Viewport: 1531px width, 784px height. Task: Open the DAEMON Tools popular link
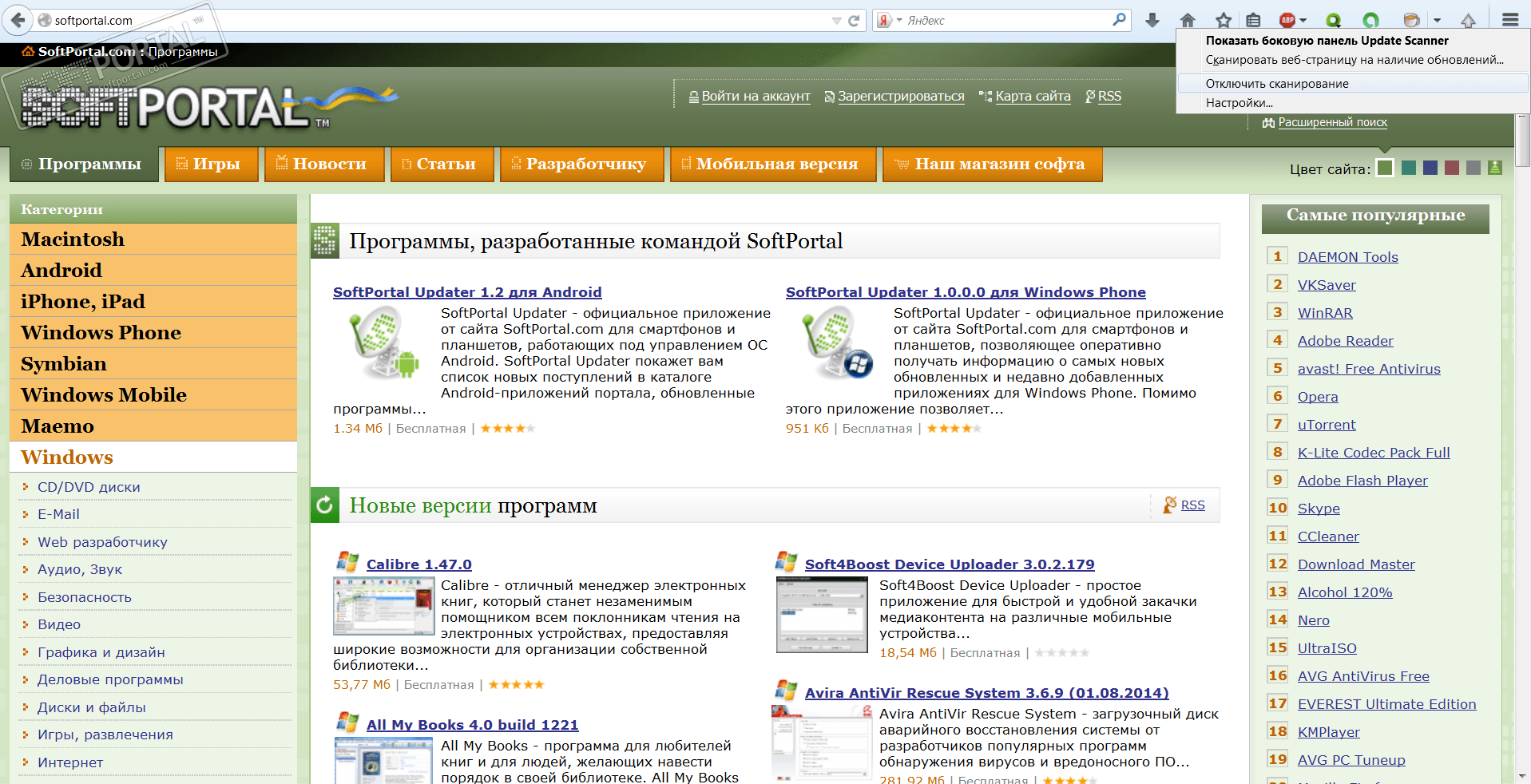click(1348, 257)
